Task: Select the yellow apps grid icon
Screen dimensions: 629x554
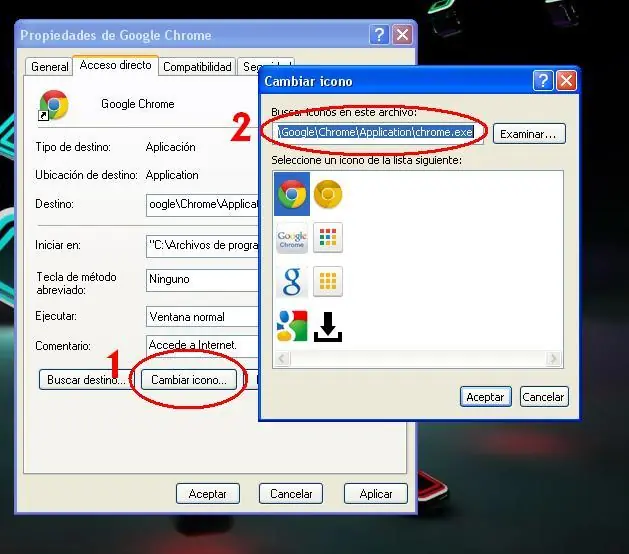Action: coord(328,281)
